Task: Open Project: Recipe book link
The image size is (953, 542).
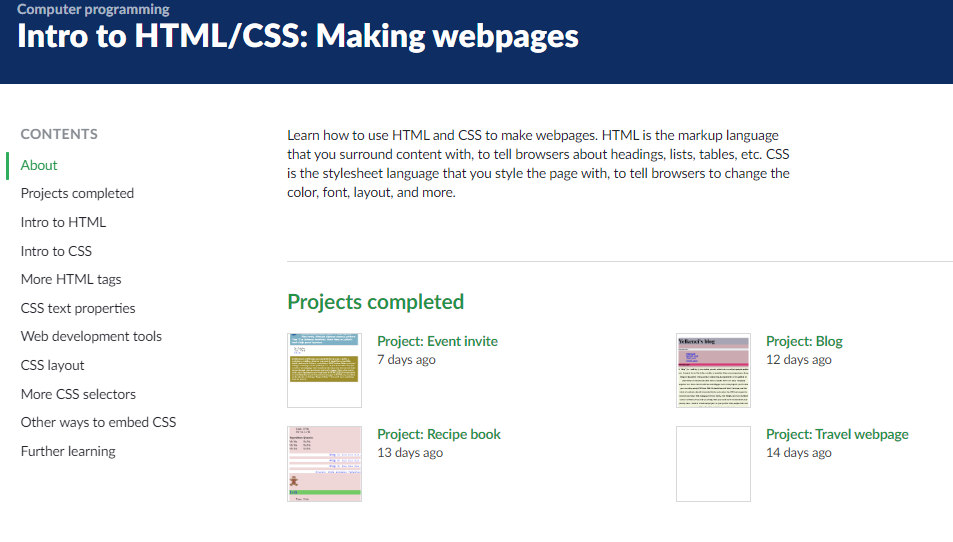Action: 439,434
